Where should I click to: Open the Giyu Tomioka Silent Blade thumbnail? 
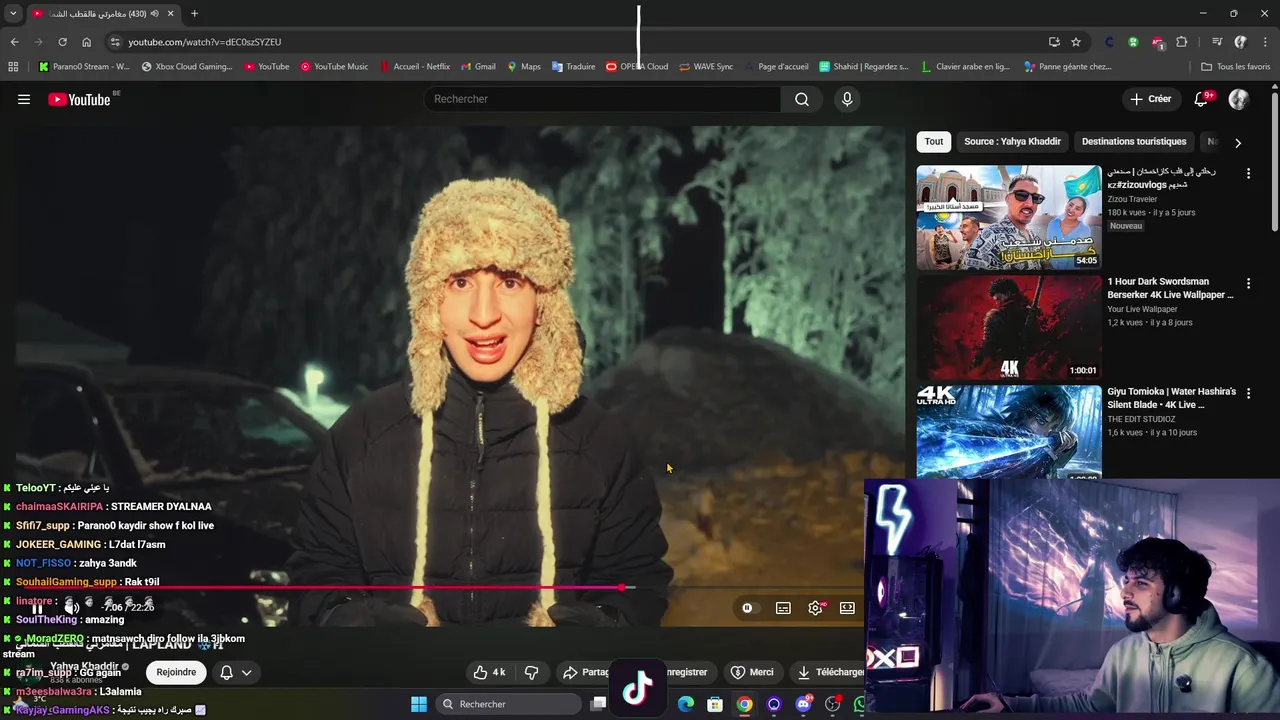(1009, 432)
